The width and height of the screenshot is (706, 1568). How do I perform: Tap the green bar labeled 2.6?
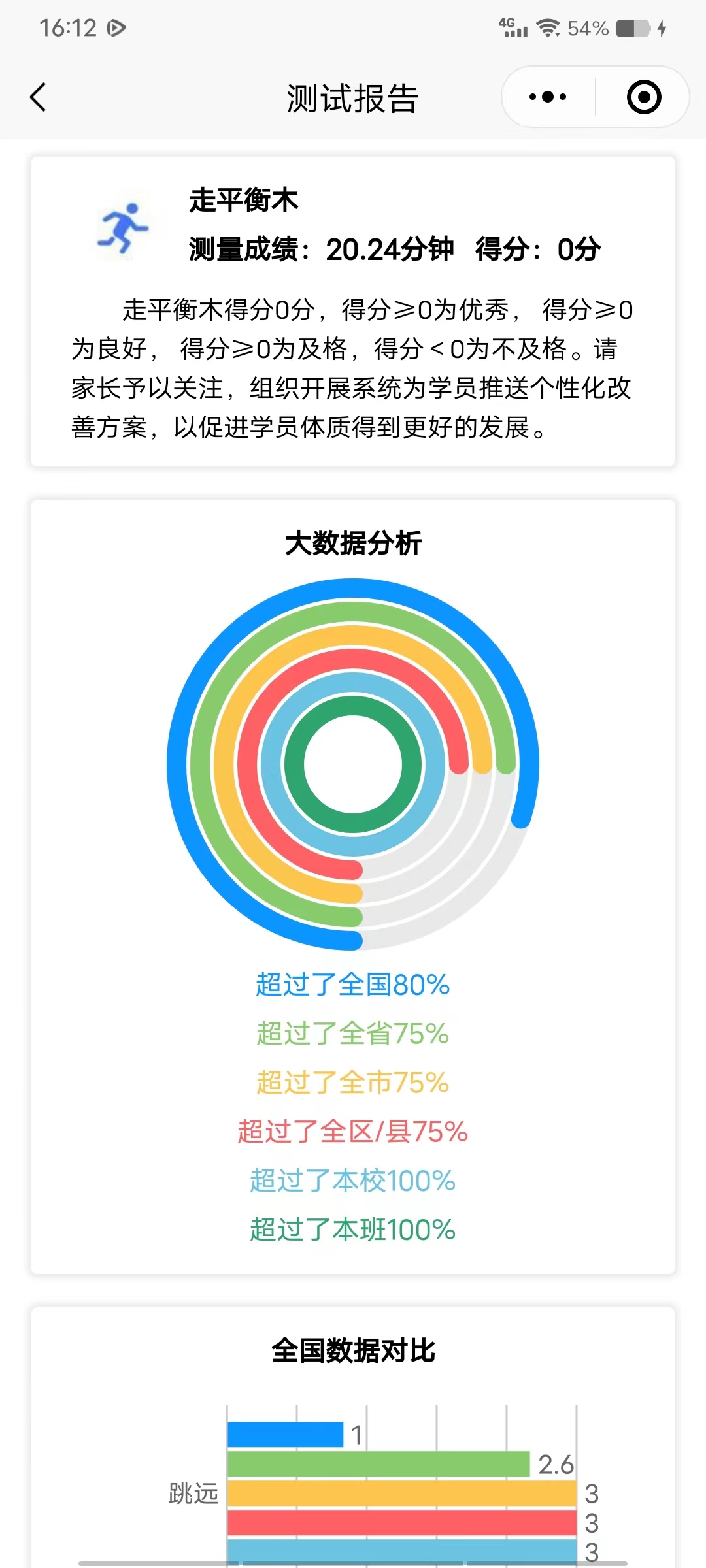coord(378,1464)
